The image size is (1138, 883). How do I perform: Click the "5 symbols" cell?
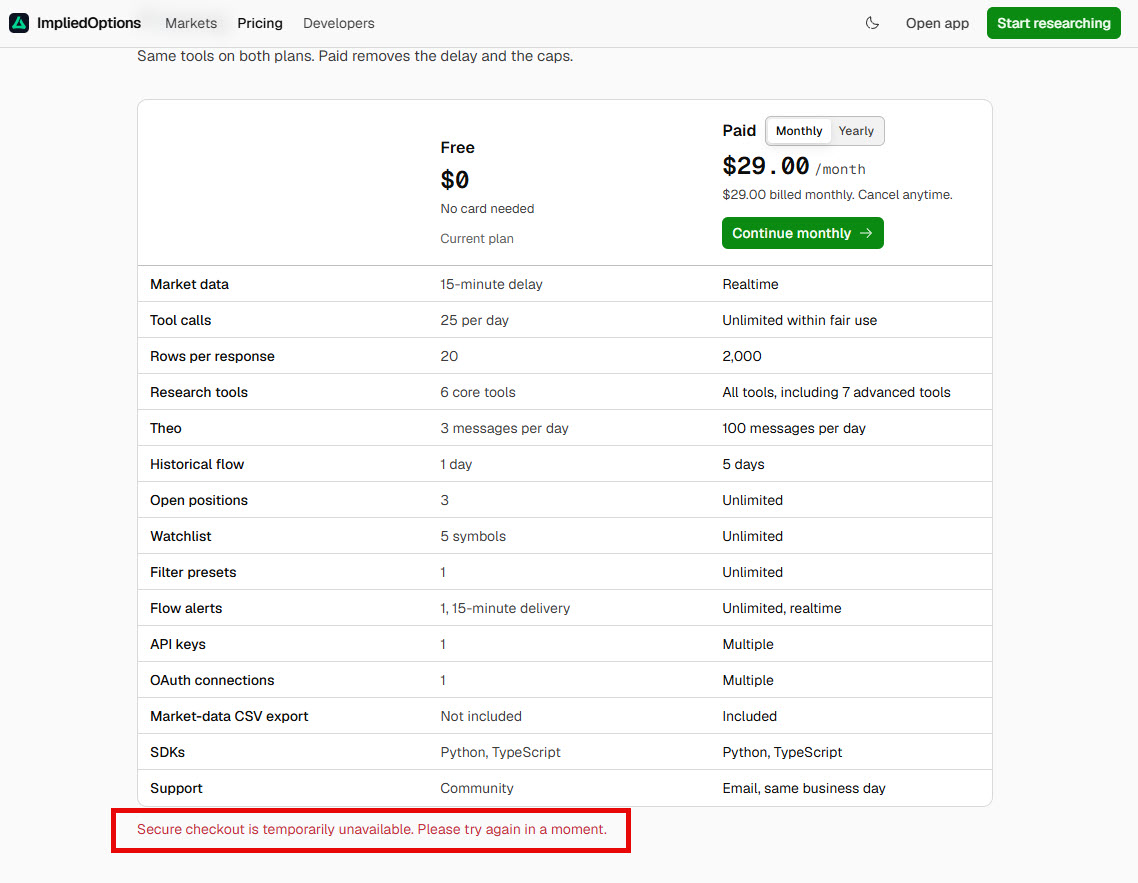click(473, 536)
